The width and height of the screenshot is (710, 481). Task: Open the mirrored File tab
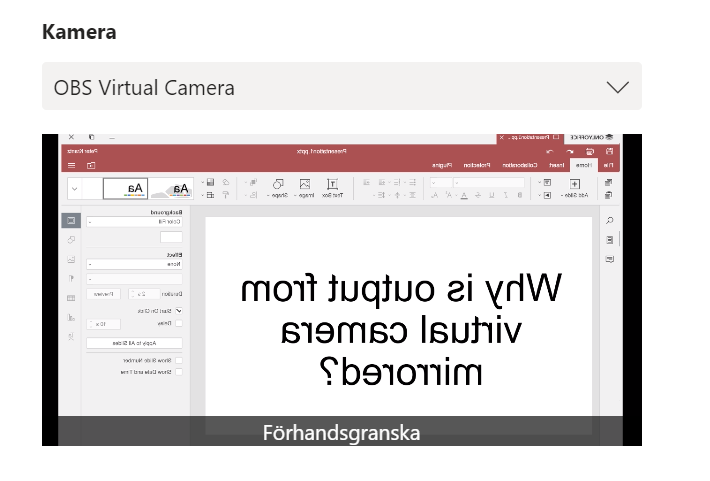point(608,165)
